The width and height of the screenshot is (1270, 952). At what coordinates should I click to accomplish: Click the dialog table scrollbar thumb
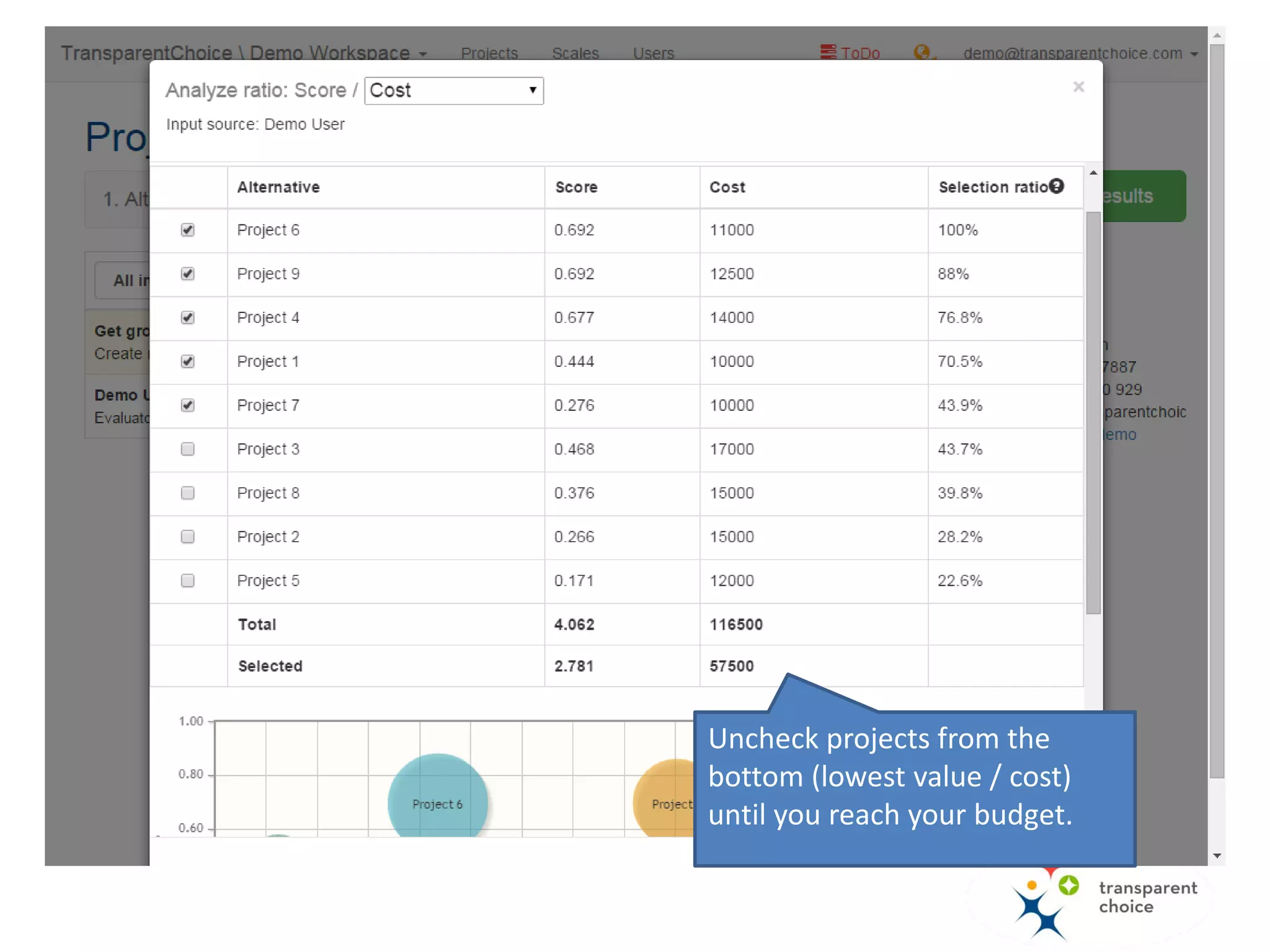1093,413
